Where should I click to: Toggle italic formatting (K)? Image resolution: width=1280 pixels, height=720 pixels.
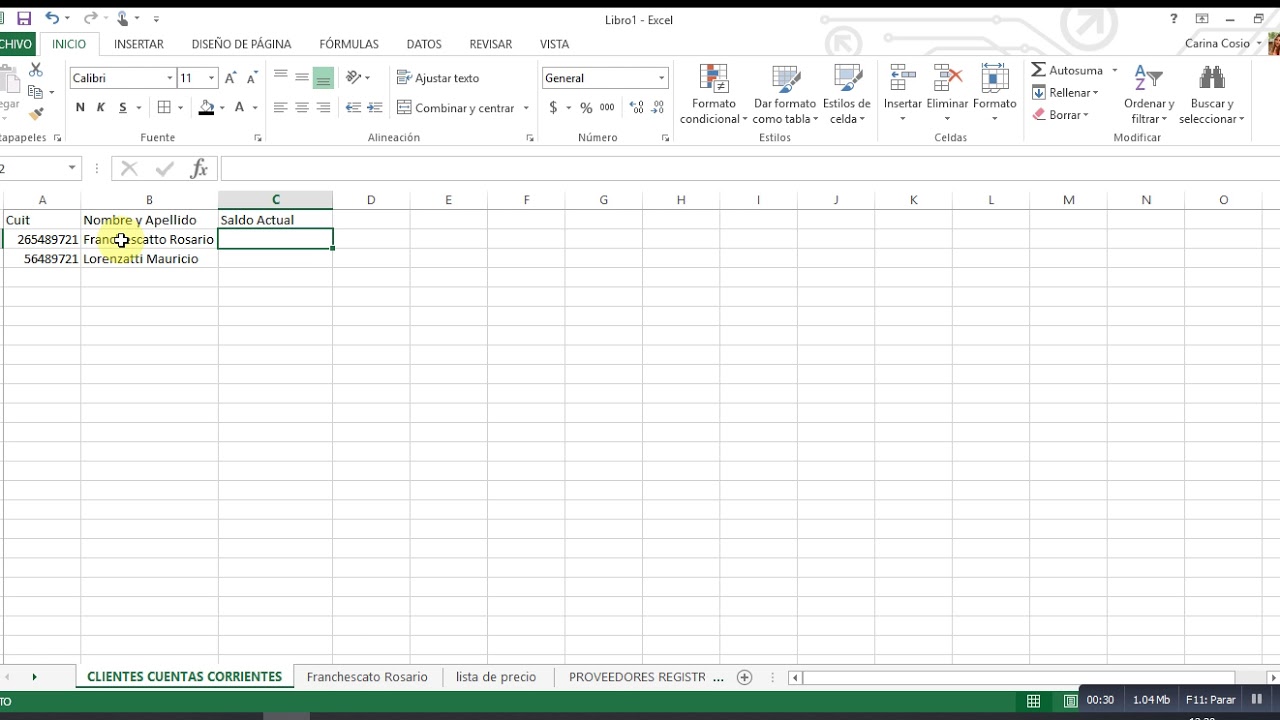click(x=101, y=108)
